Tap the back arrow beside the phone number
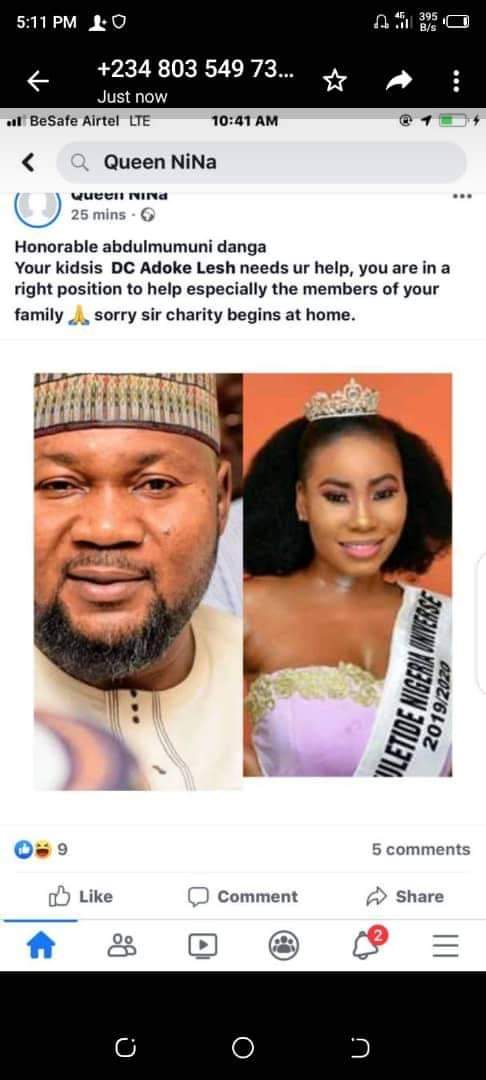 point(38,82)
